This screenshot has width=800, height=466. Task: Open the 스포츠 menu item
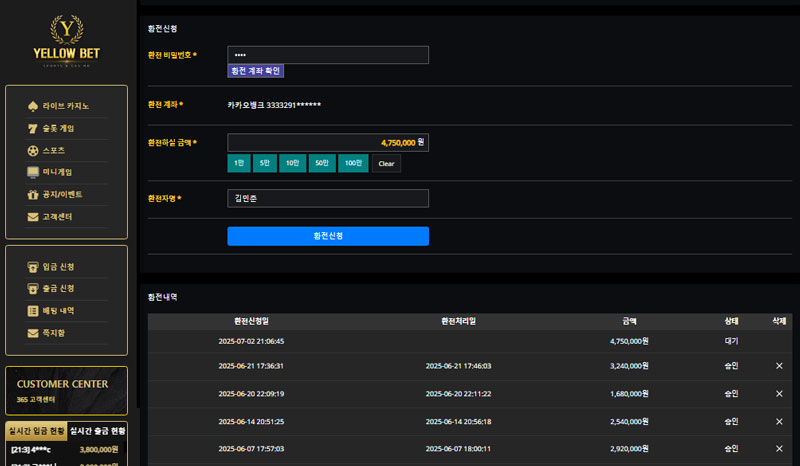[54, 151]
